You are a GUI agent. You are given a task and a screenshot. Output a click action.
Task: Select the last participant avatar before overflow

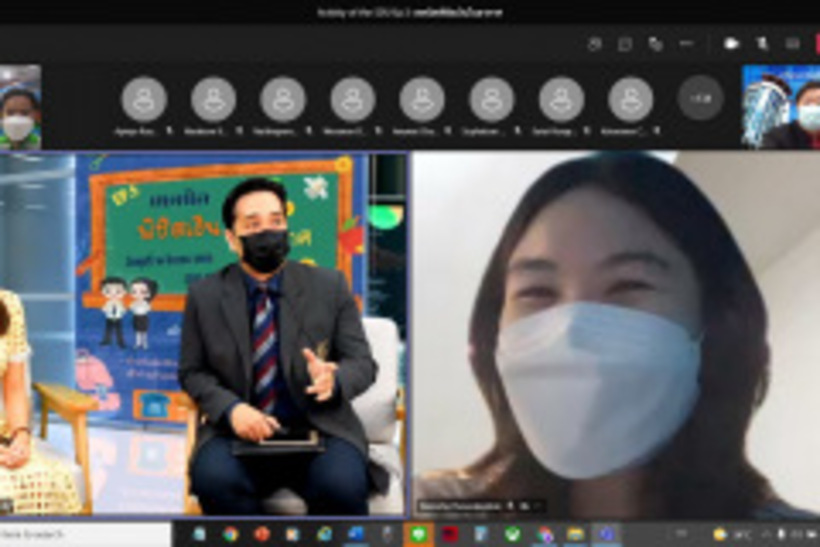coord(630,99)
